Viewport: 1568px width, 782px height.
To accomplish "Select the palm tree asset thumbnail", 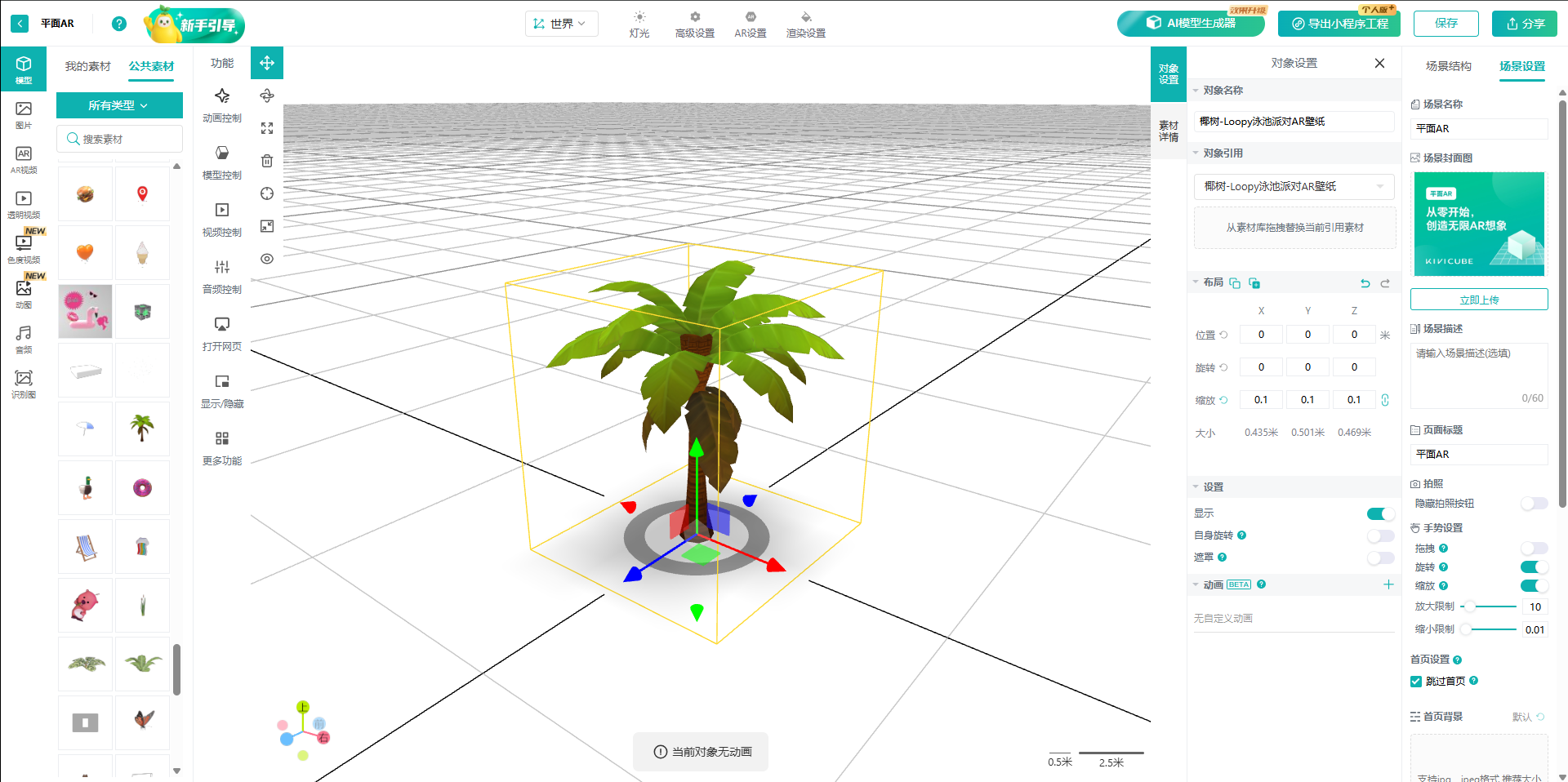I will pyautogui.click(x=142, y=428).
